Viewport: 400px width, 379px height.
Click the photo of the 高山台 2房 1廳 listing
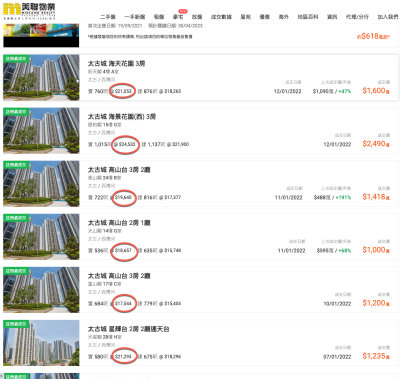pos(41,236)
